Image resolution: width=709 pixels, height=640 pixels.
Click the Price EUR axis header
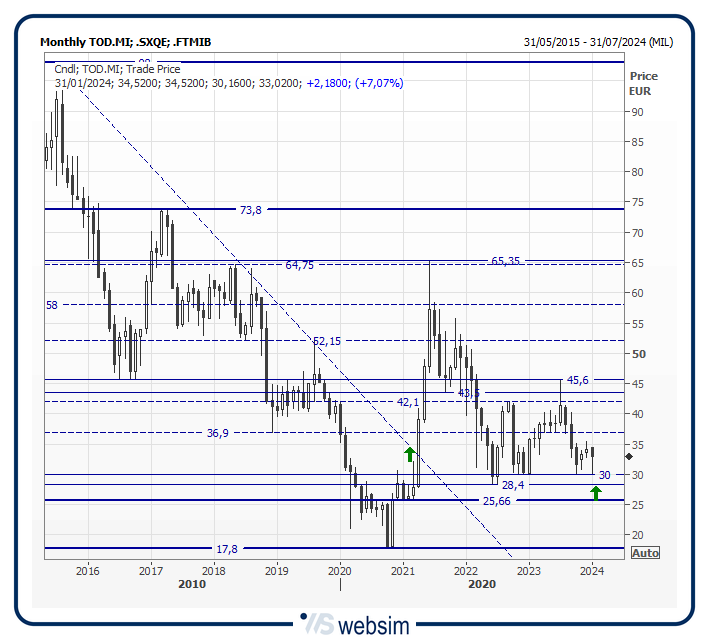tap(643, 83)
